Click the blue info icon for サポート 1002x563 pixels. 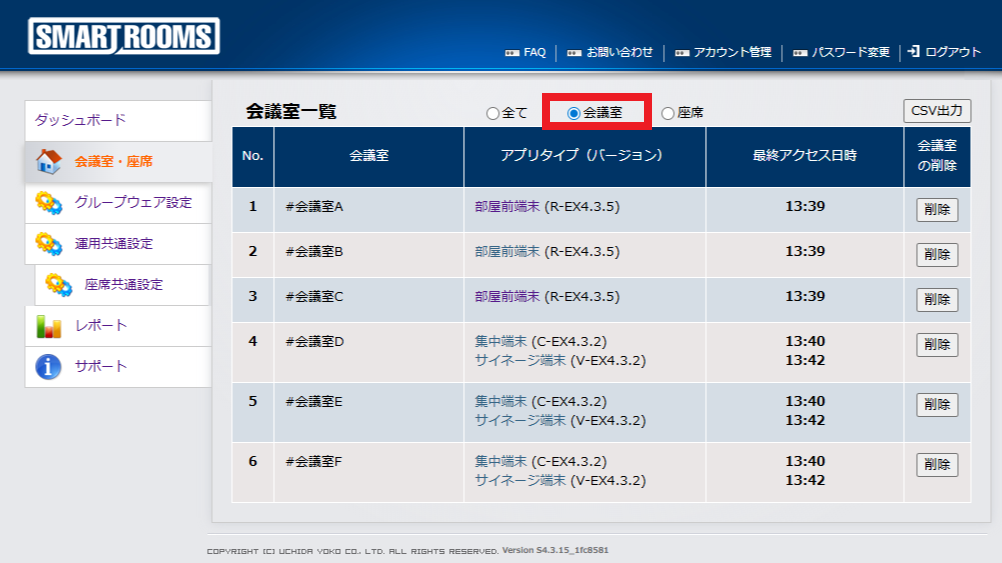pos(48,367)
